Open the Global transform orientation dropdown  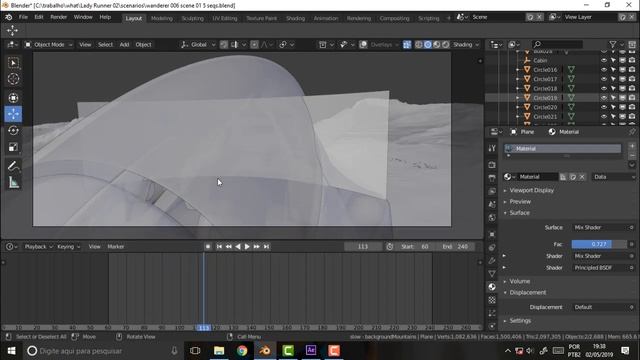click(198, 44)
